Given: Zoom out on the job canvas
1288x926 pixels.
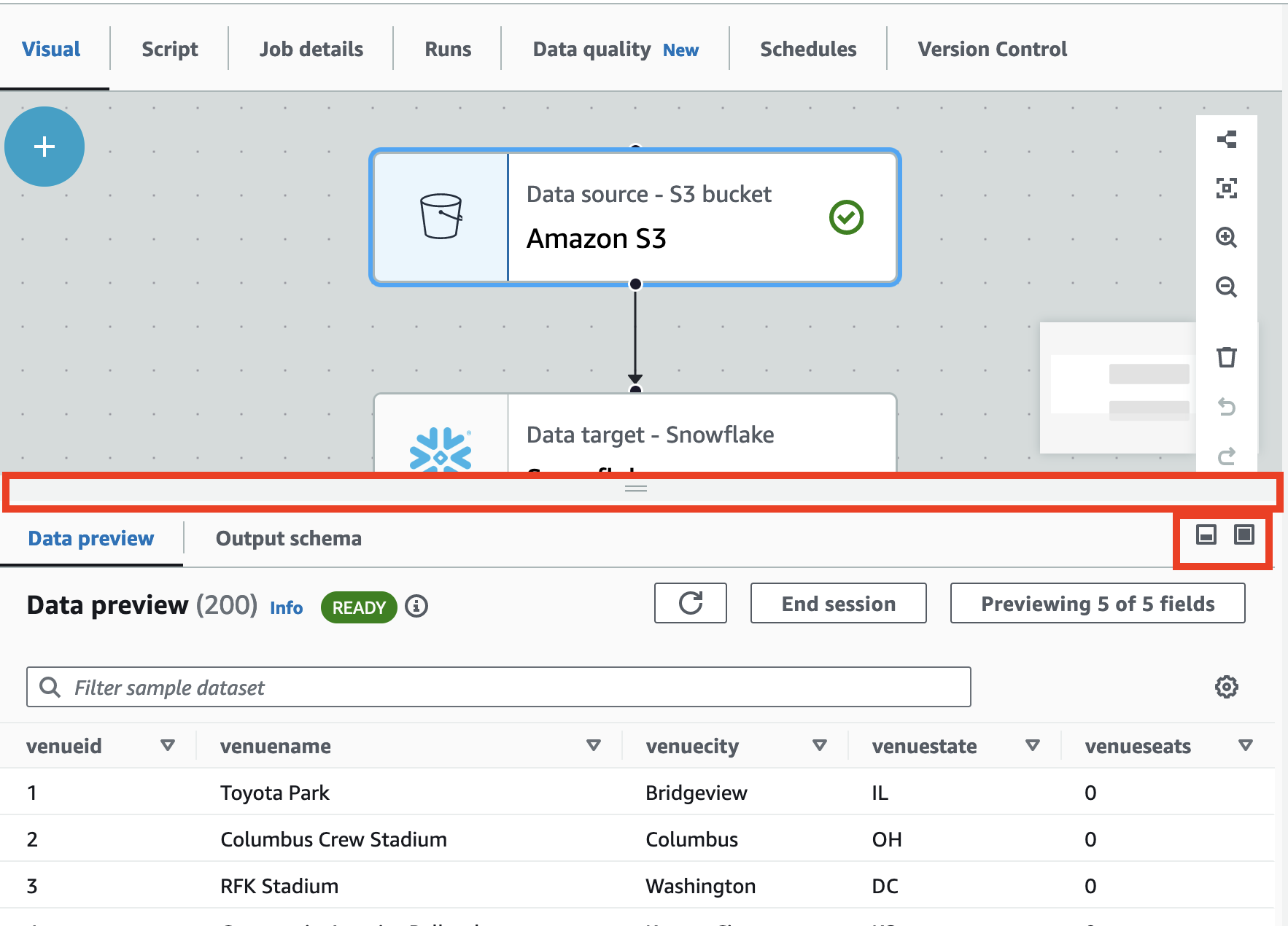Looking at the screenshot, I should point(1227,287).
